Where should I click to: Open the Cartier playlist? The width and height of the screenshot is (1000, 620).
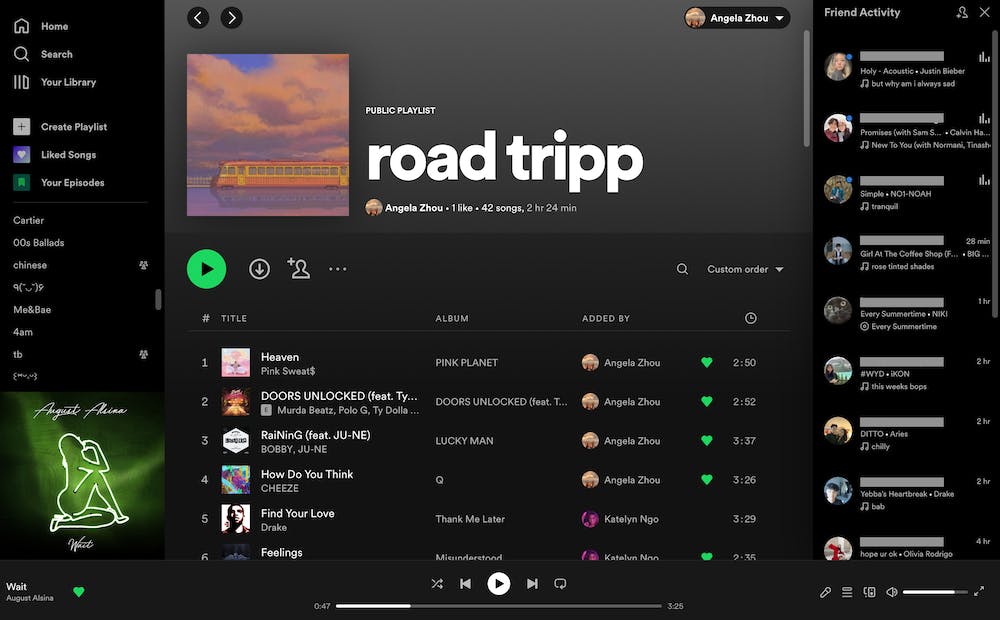[x=29, y=220]
